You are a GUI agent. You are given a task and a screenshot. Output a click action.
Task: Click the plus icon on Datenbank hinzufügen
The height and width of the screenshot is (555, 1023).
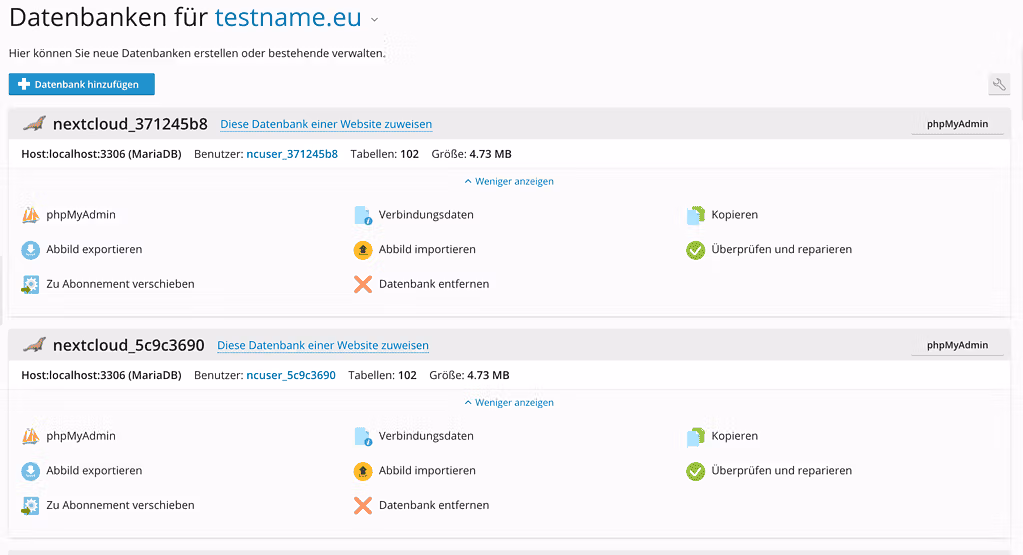[24, 84]
